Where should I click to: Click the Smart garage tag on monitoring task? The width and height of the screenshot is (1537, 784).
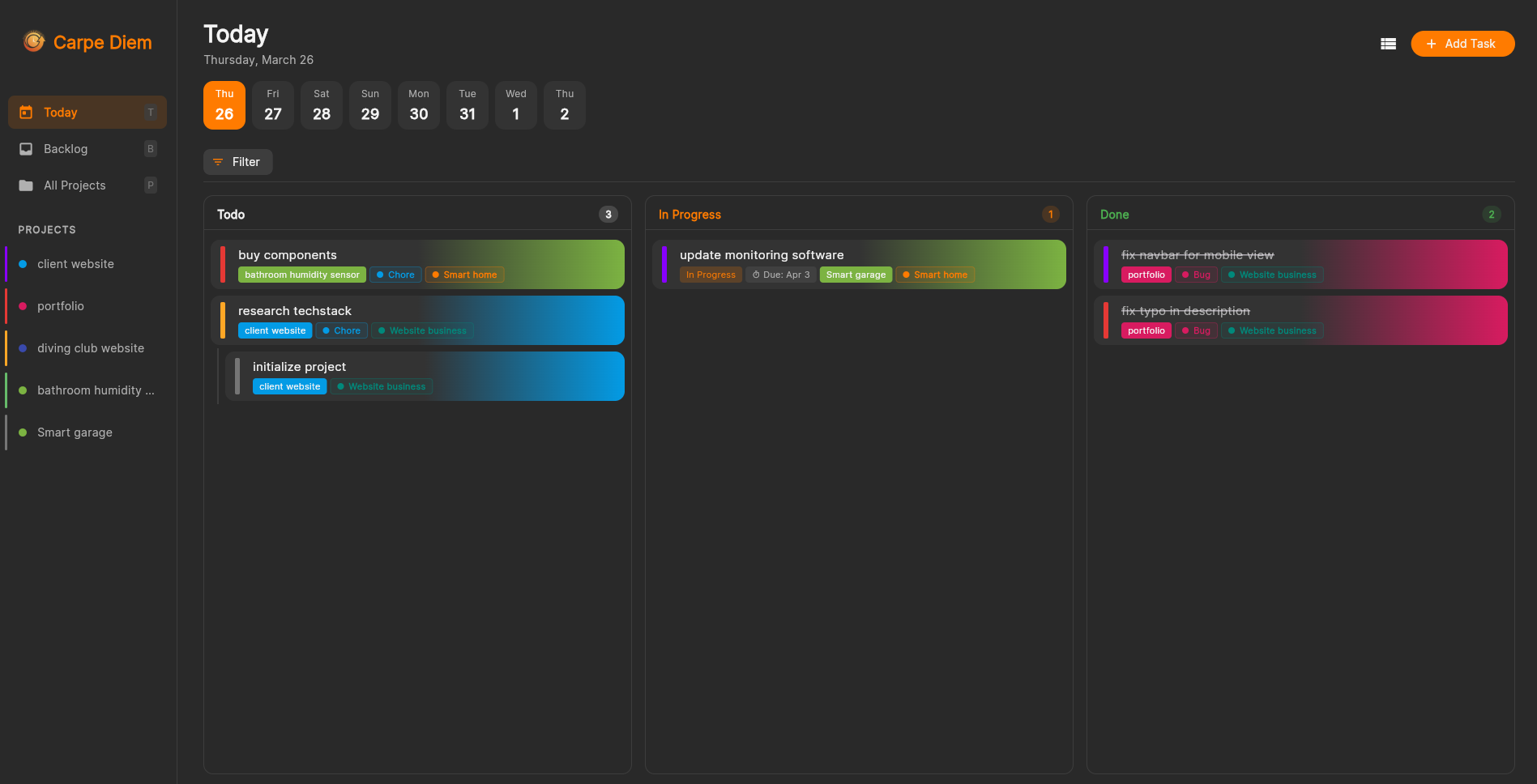pos(856,275)
